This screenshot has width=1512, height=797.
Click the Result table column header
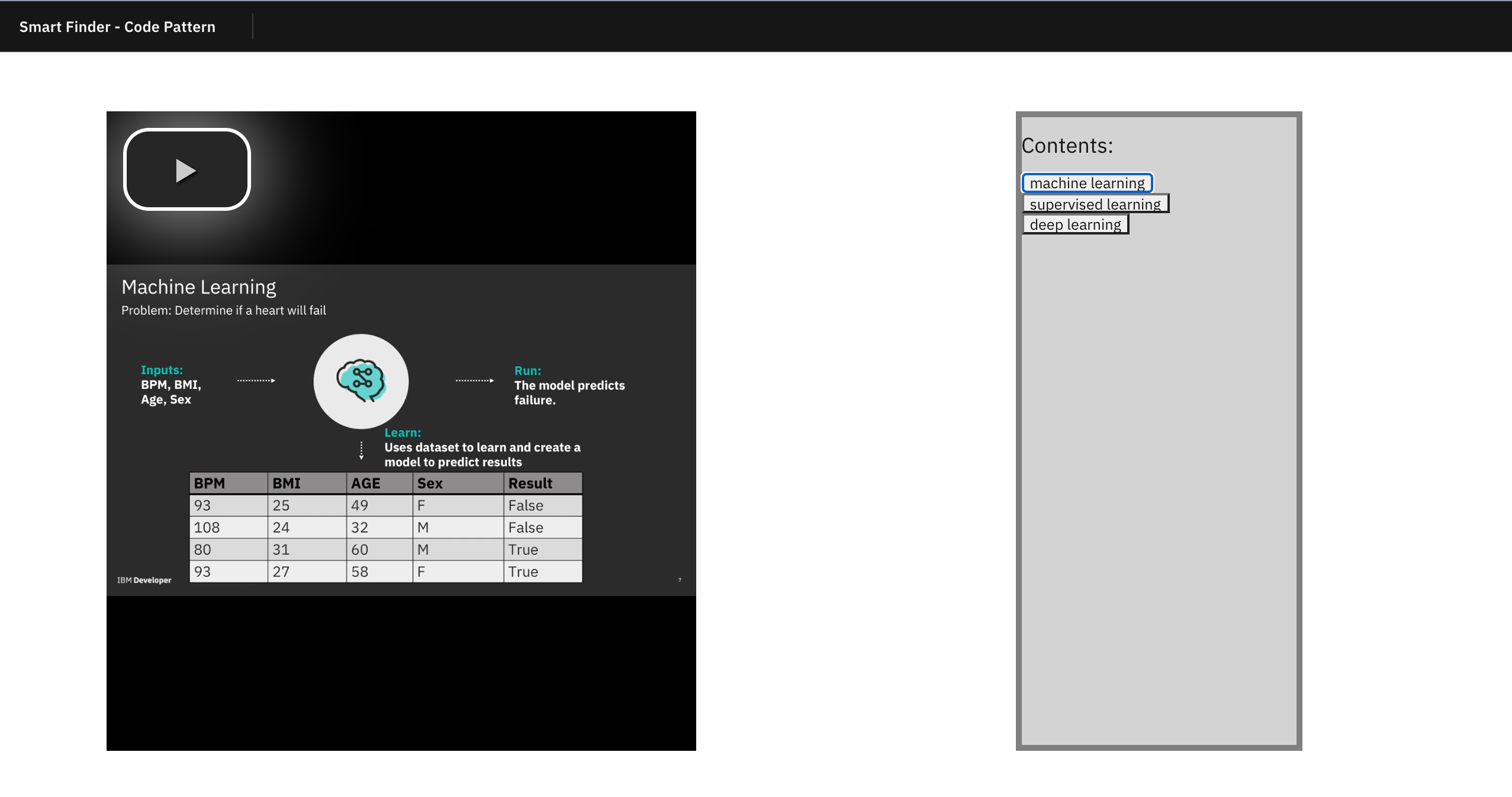point(530,483)
